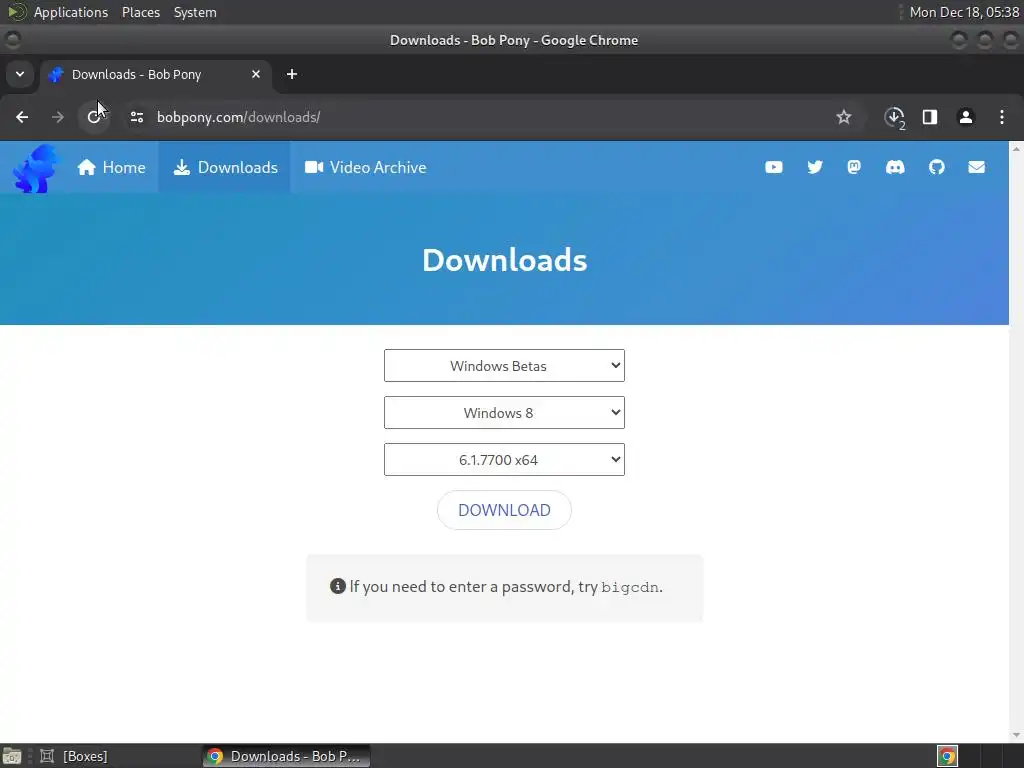Viewport: 1024px width, 768px height.
Task: Open the Discord social link icon
Action: tap(895, 167)
